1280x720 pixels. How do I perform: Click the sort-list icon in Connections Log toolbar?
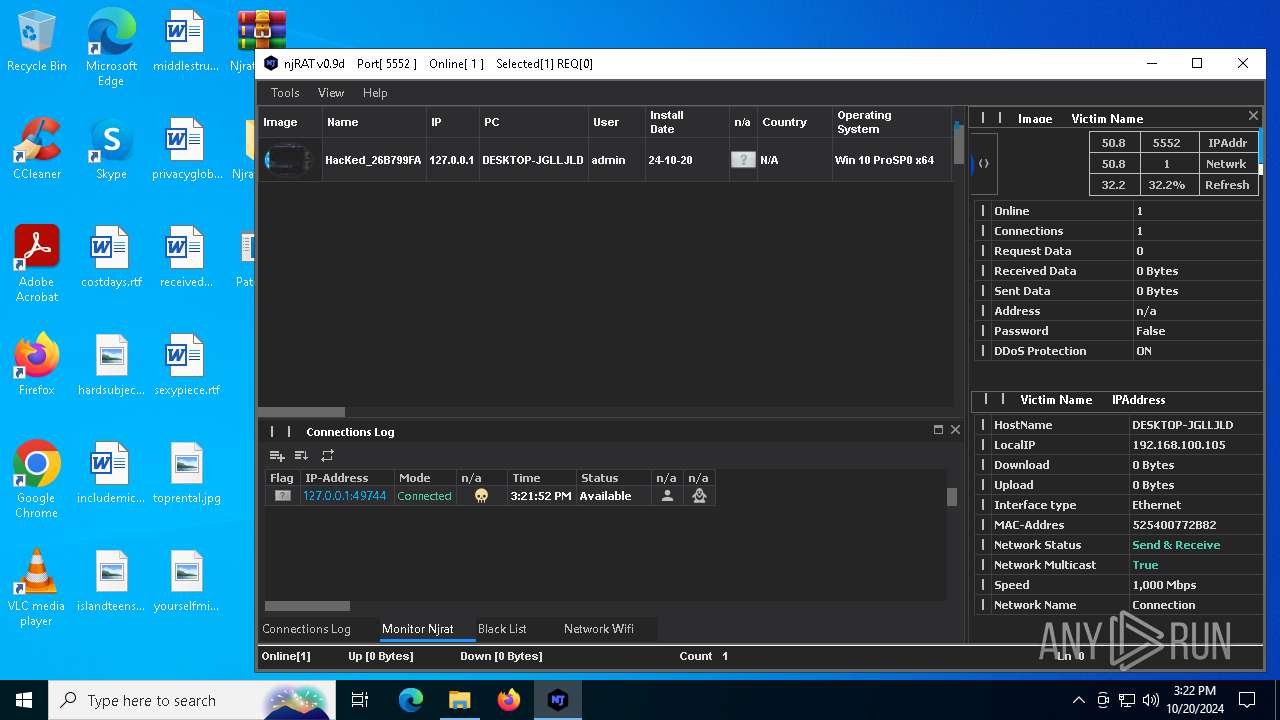[301, 456]
